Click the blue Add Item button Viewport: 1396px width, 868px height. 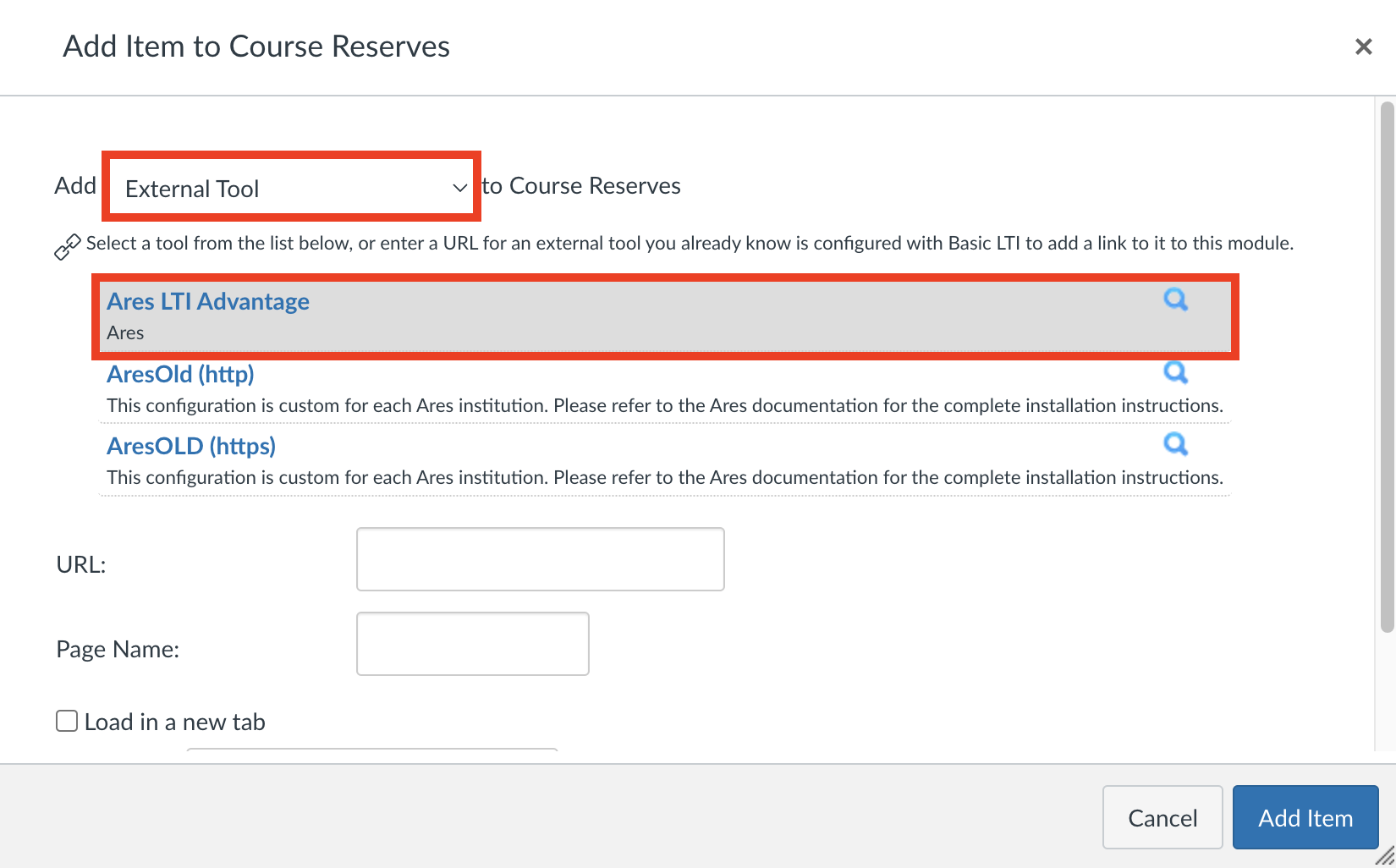tap(1305, 817)
